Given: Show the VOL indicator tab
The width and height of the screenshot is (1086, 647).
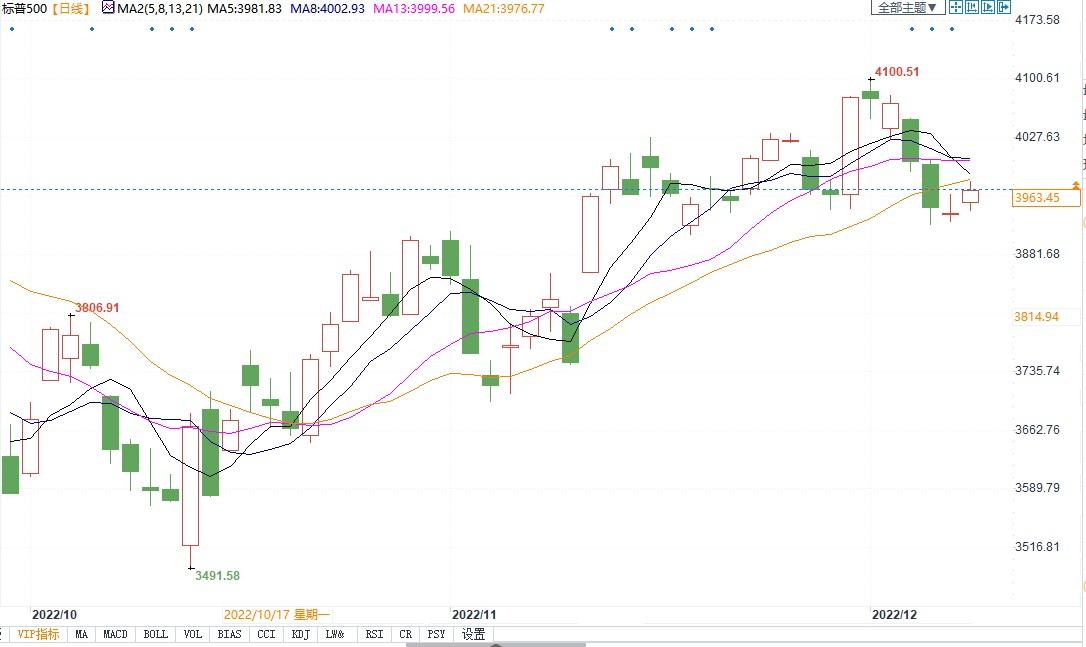Looking at the screenshot, I should pyautogui.click(x=192, y=634).
